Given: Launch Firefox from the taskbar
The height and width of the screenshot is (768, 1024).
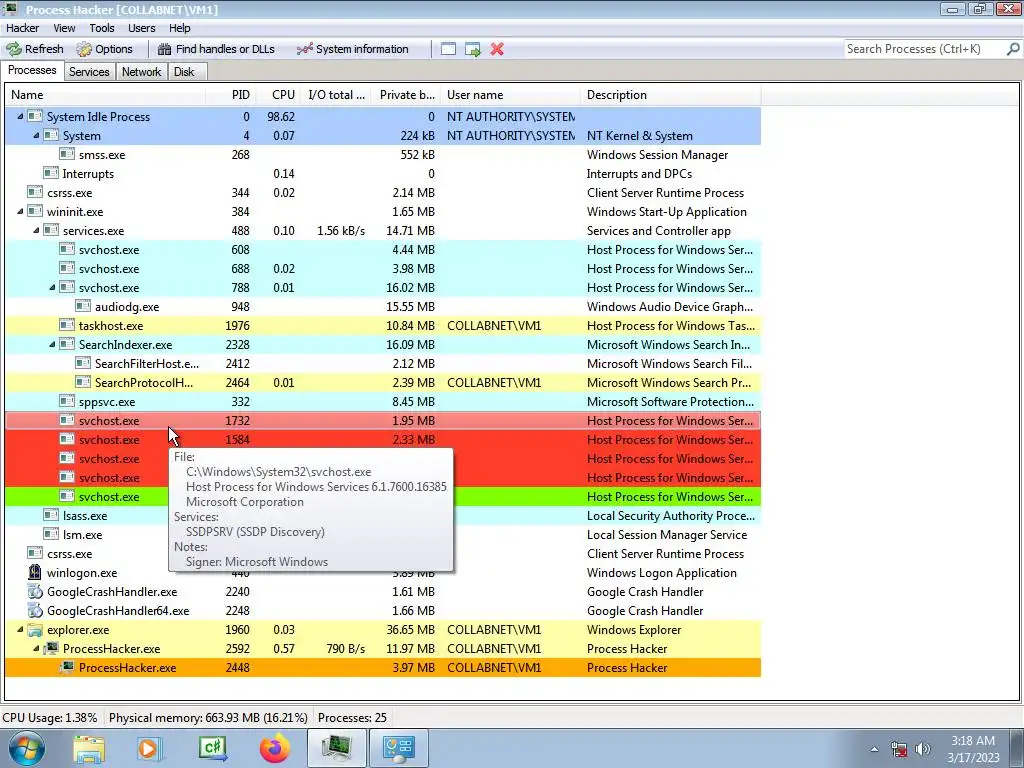Looking at the screenshot, I should (274, 748).
